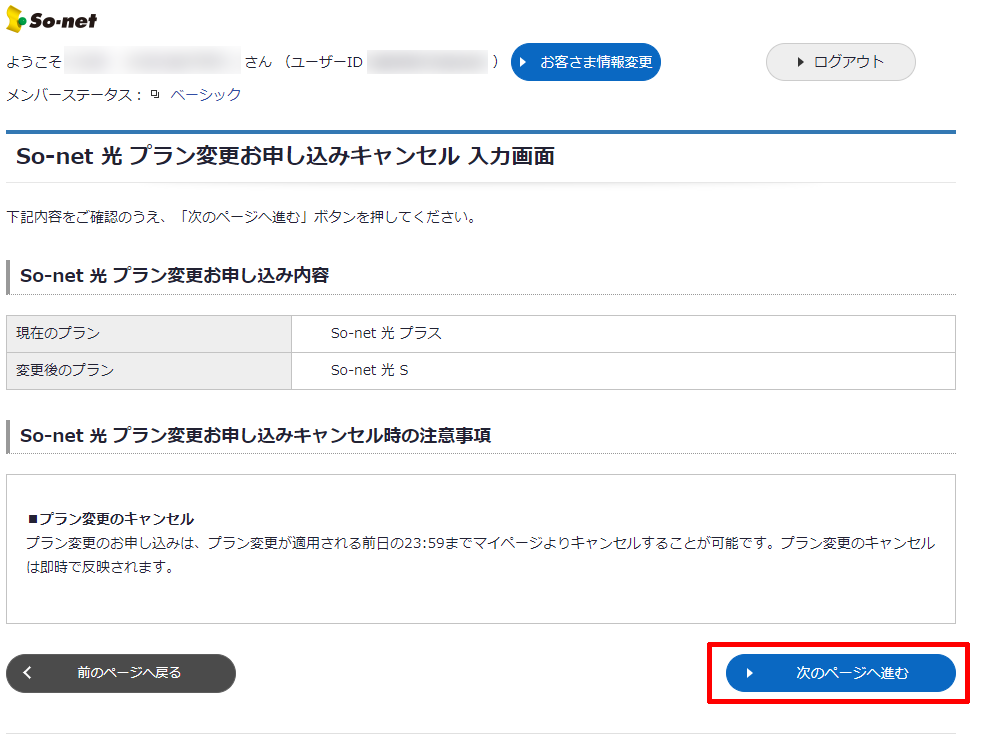
Task: Click the So-net 光 プラス plan value
Action: (x=386, y=334)
